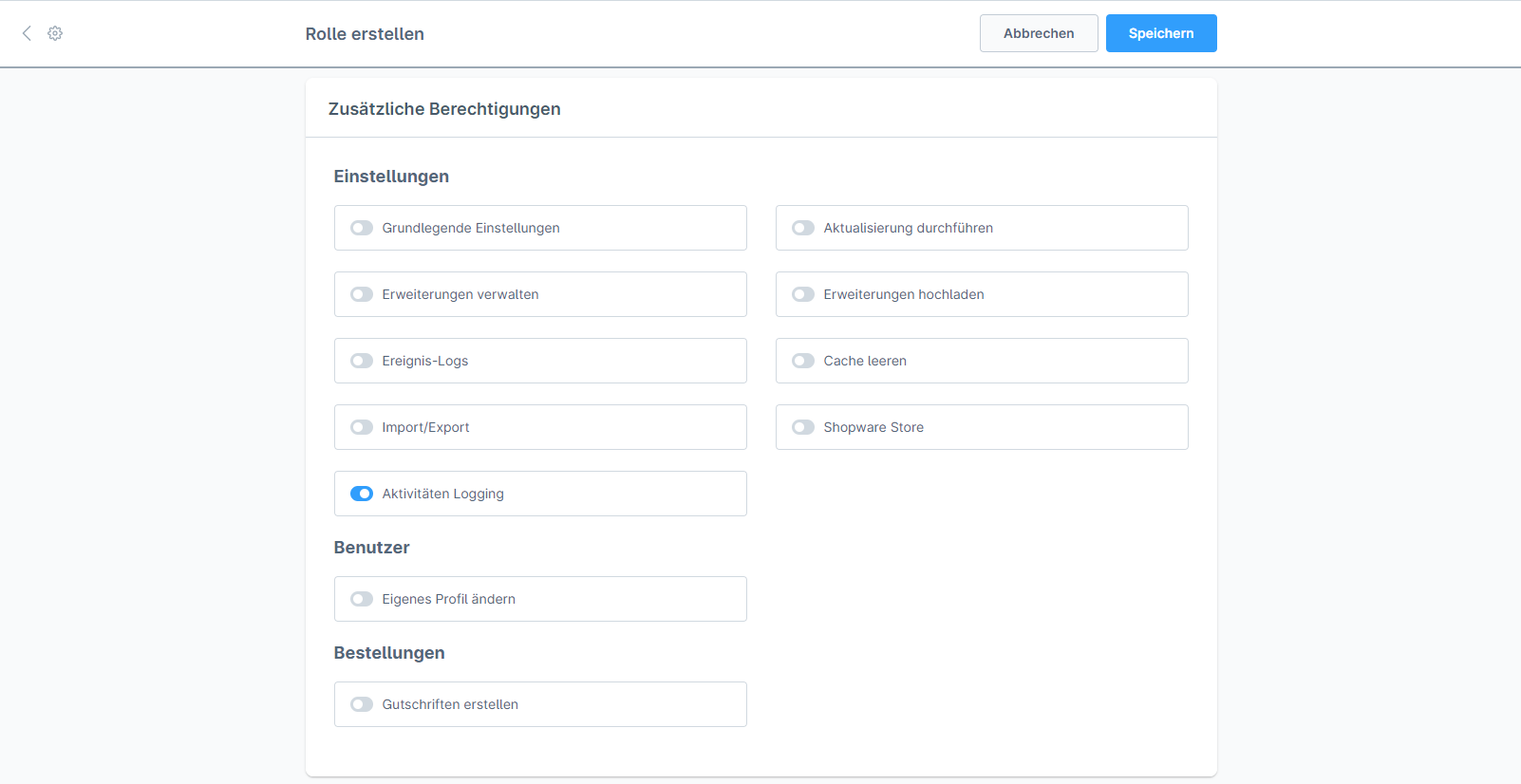Enable Shopware Store toggle
Viewport: 1521px width, 784px height.
(803, 427)
